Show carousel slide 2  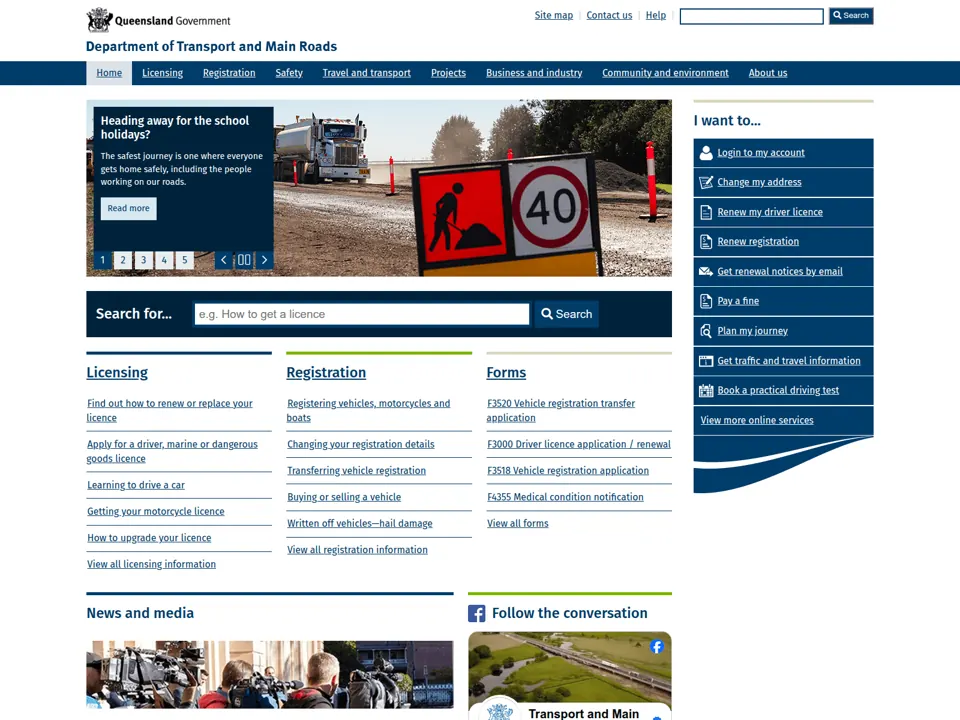(123, 260)
